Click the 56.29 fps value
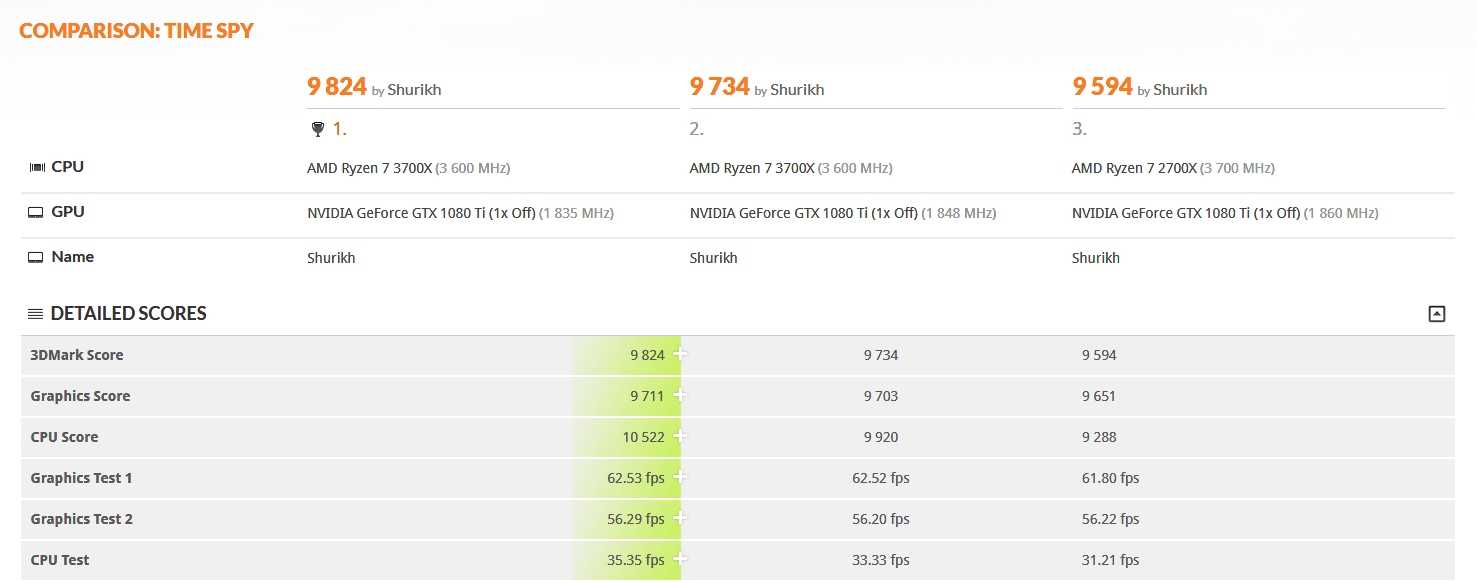Image resolution: width=1477 pixels, height=582 pixels. [636, 519]
